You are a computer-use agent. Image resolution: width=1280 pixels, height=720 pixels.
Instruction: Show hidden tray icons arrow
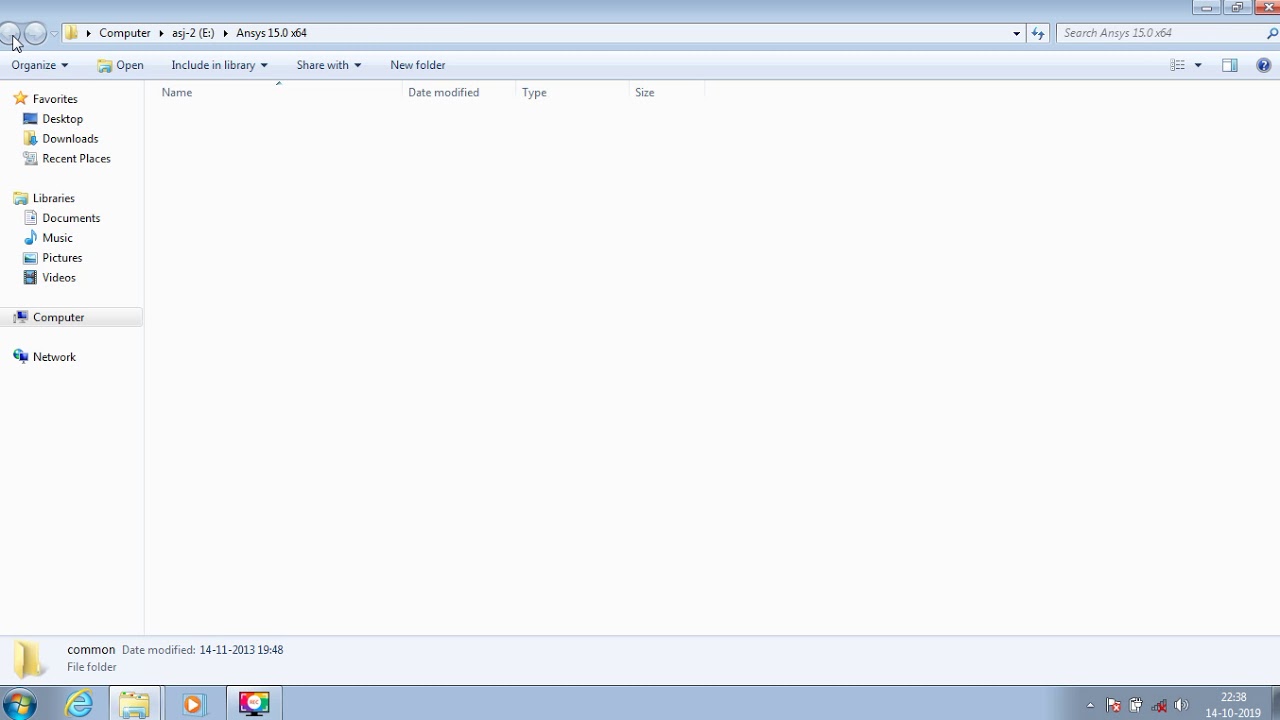(x=1090, y=705)
